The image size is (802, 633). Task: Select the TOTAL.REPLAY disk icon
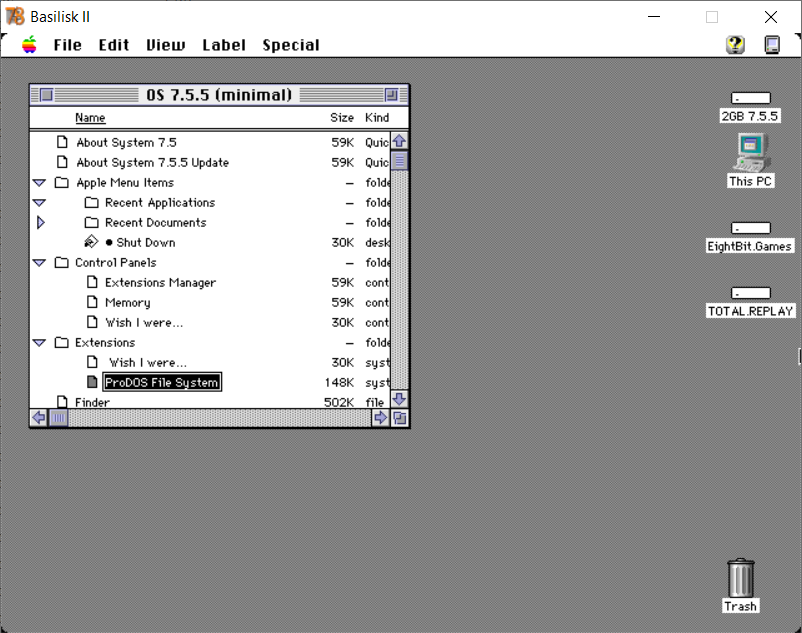coord(750,292)
